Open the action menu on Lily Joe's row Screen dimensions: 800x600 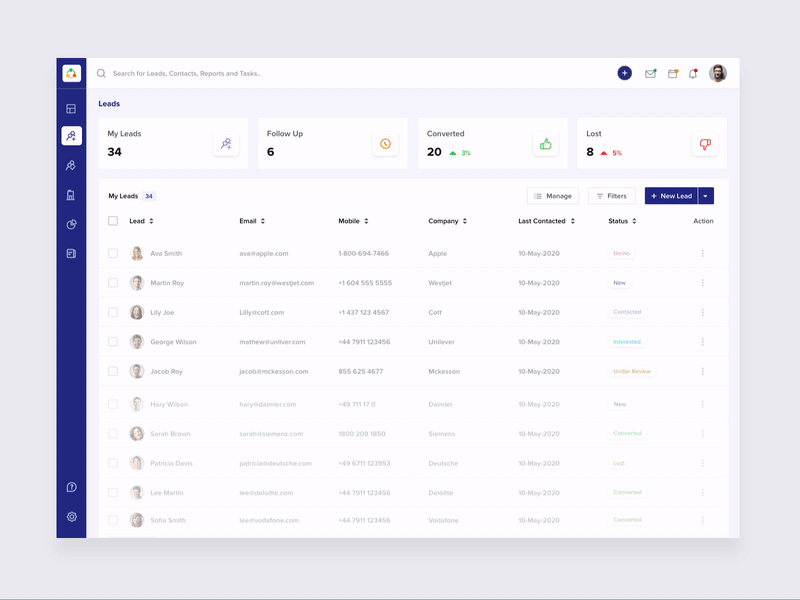click(x=702, y=312)
